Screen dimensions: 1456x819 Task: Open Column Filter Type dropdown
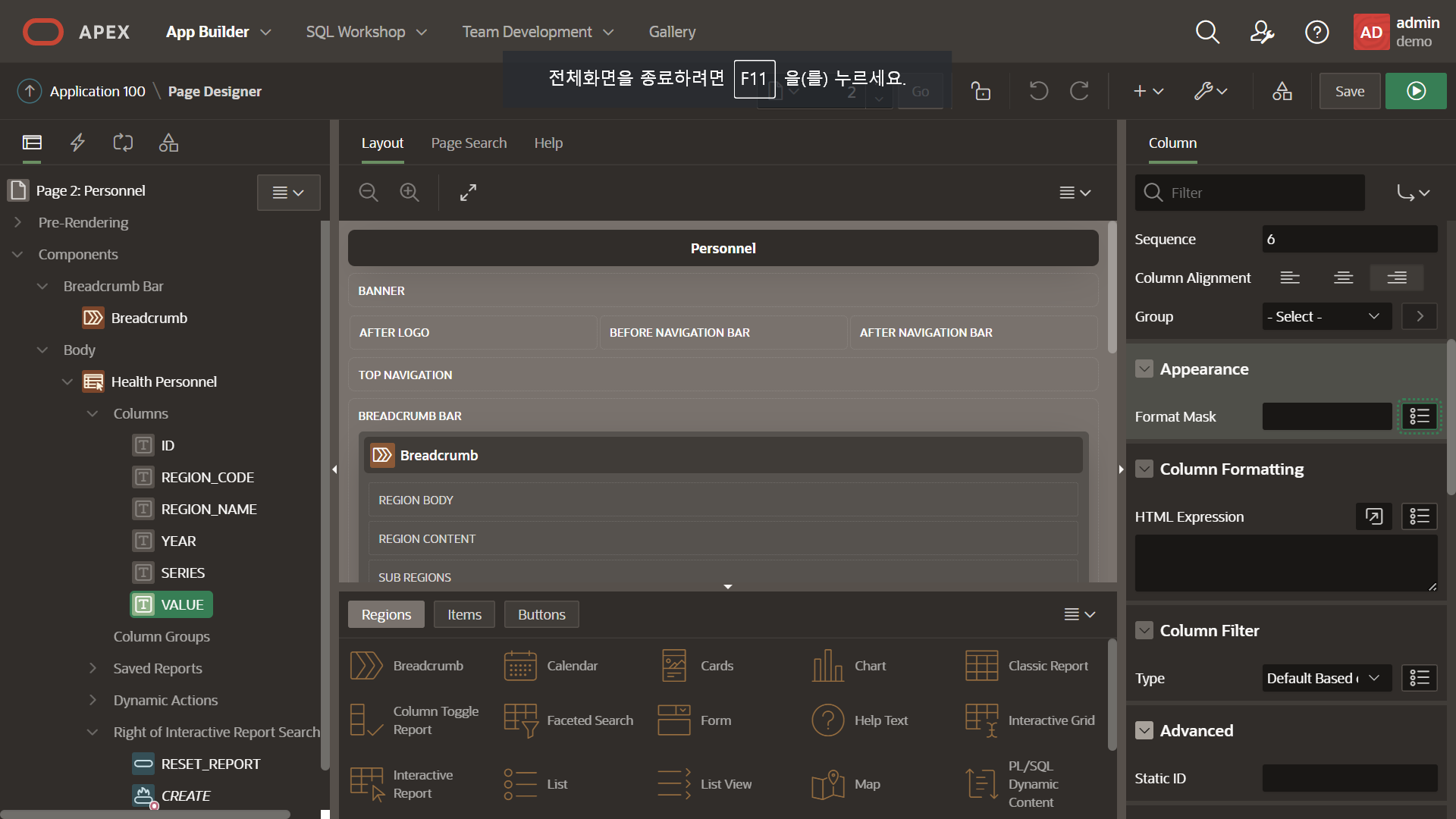pos(1327,678)
